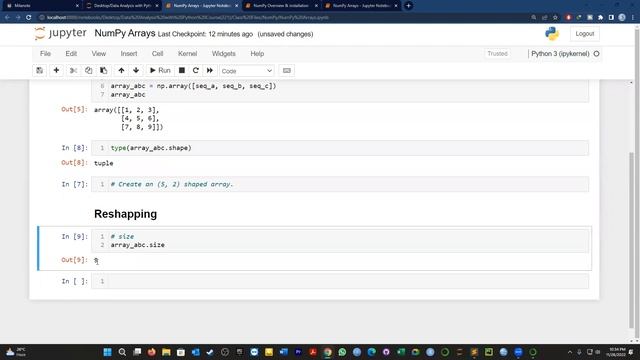Open Chrome from the taskbar
The image size is (640, 360).
327,352
